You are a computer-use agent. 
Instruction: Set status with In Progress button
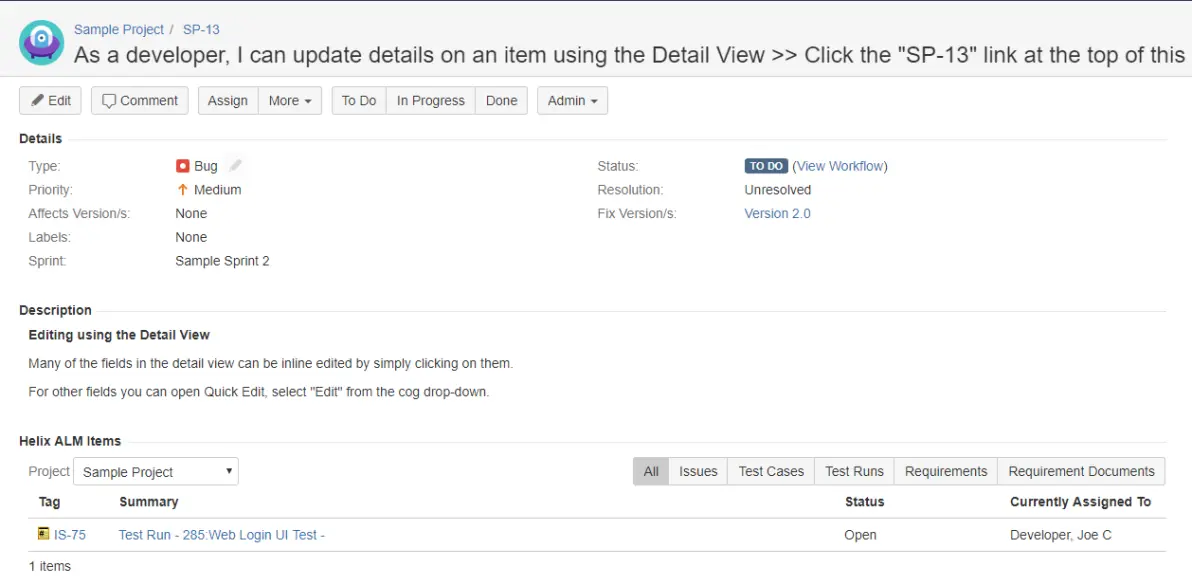click(x=431, y=100)
